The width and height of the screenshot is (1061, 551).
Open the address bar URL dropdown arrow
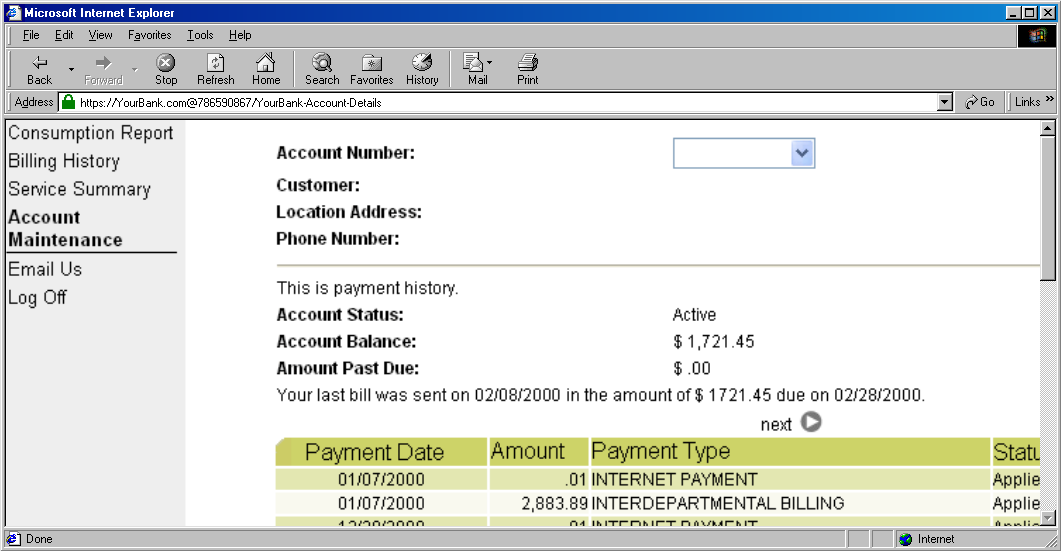click(x=945, y=102)
